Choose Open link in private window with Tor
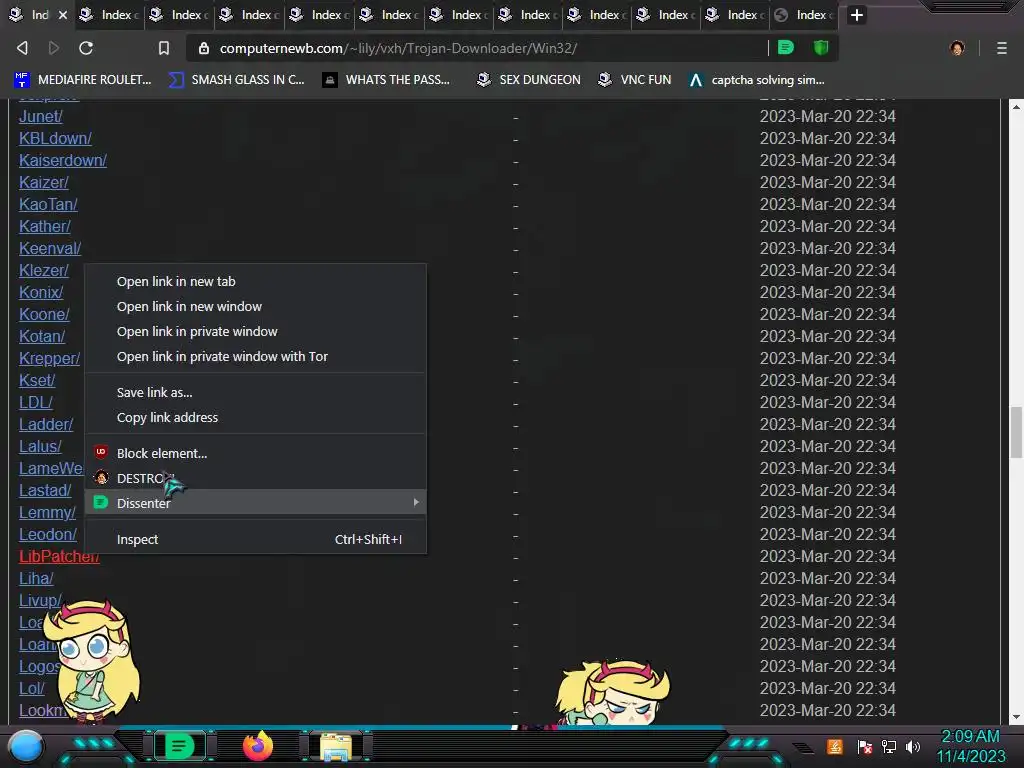This screenshot has width=1024, height=768. tap(255, 357)
